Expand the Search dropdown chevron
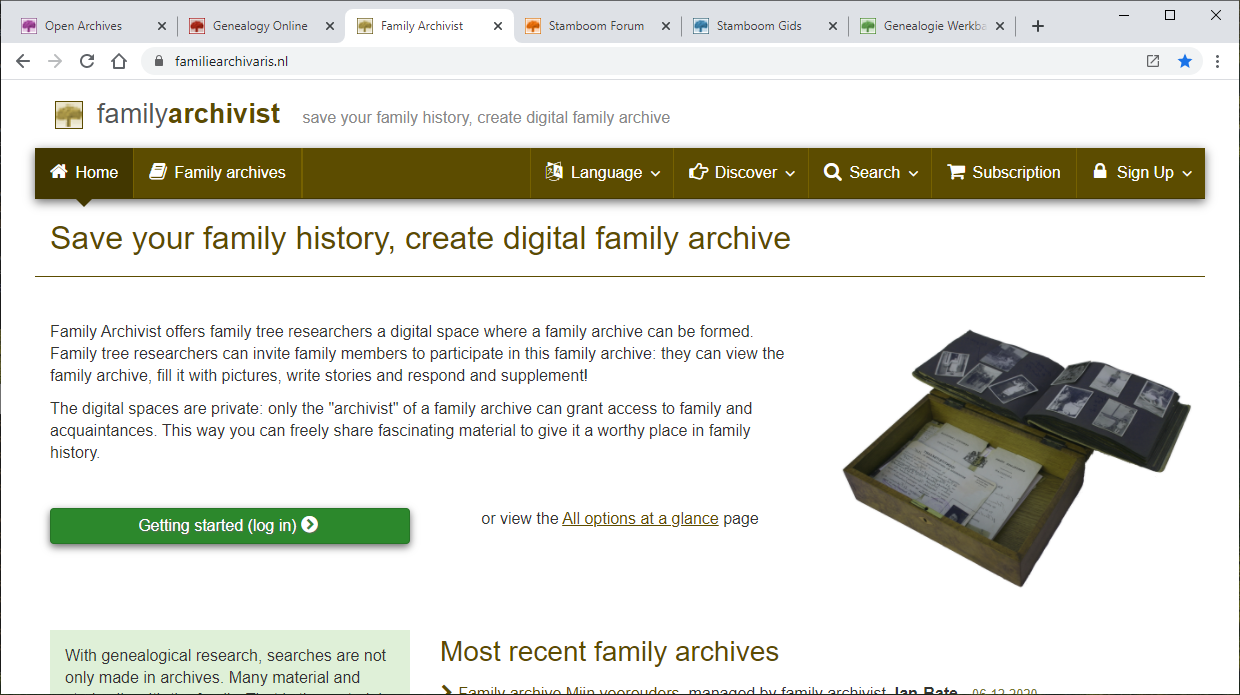Viewport: 1240px width, 695px height. 913,173
